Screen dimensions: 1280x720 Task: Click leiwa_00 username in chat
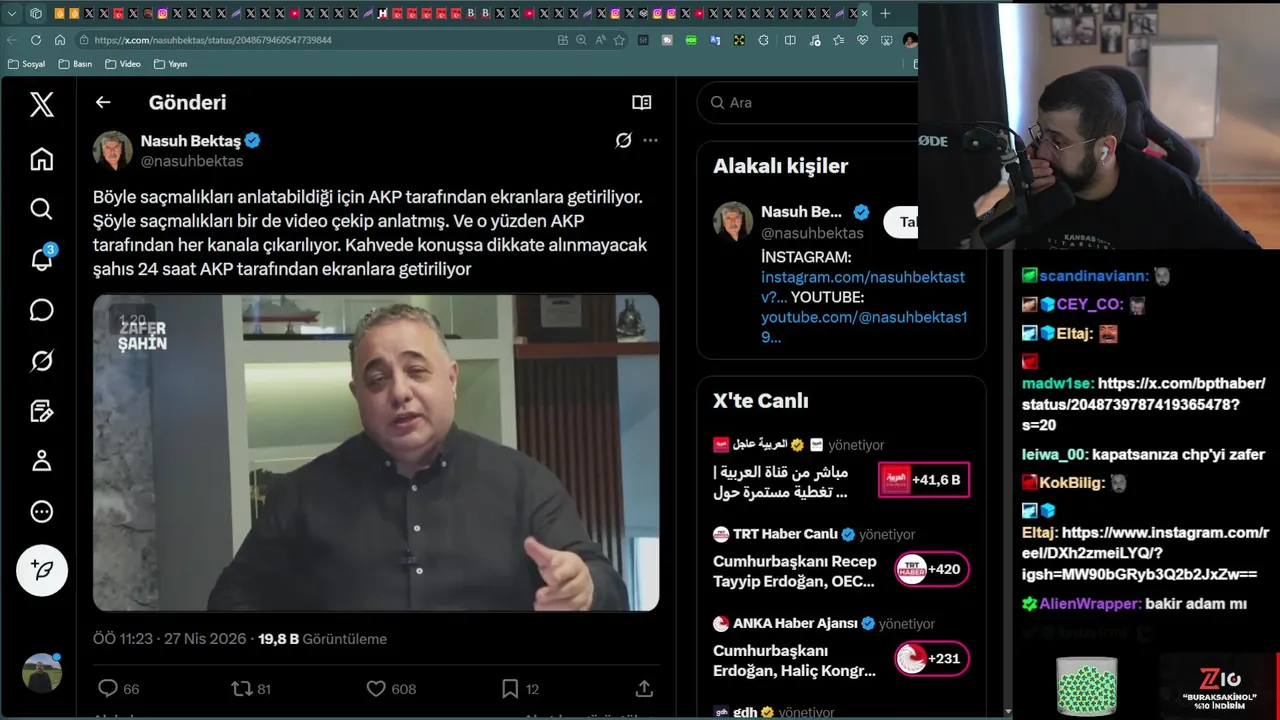point(1052,454)
